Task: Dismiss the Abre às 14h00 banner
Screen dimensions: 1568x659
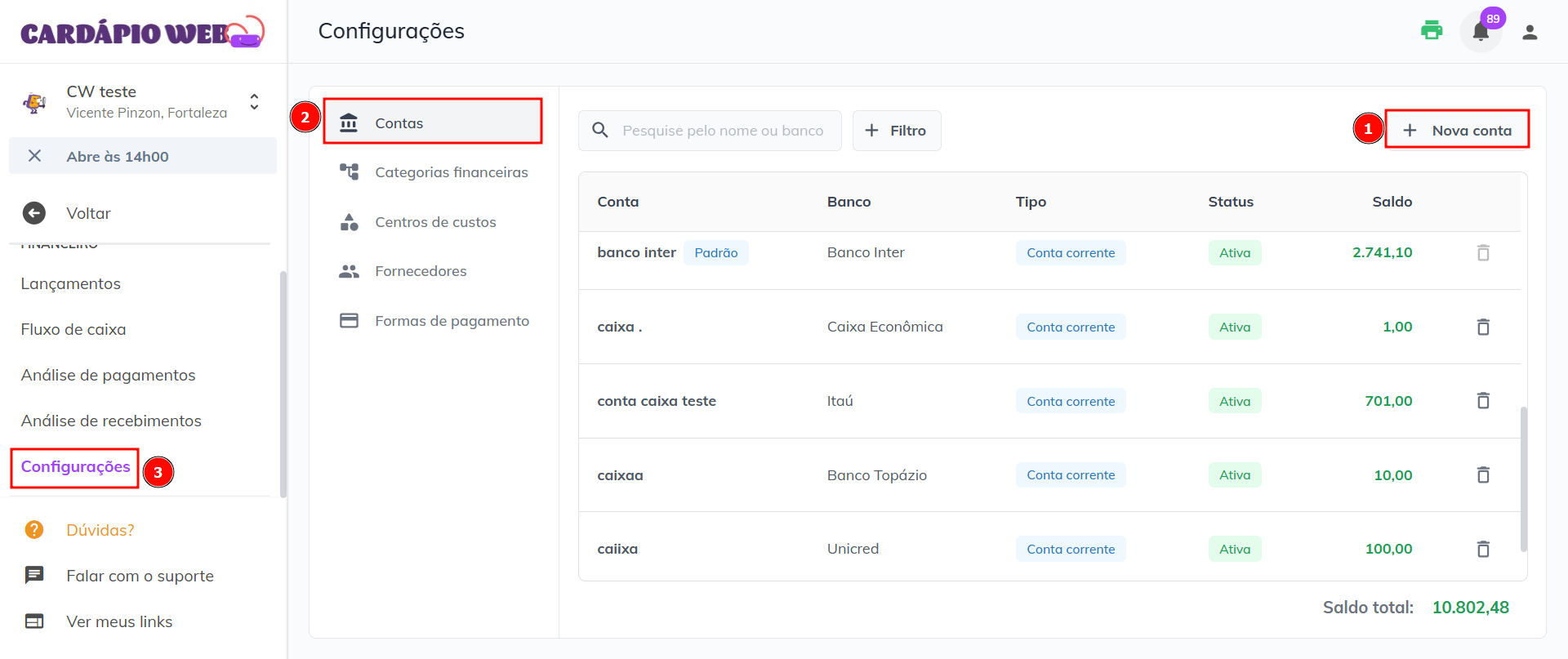Action: pyautogui.click(x=34, y=156)
